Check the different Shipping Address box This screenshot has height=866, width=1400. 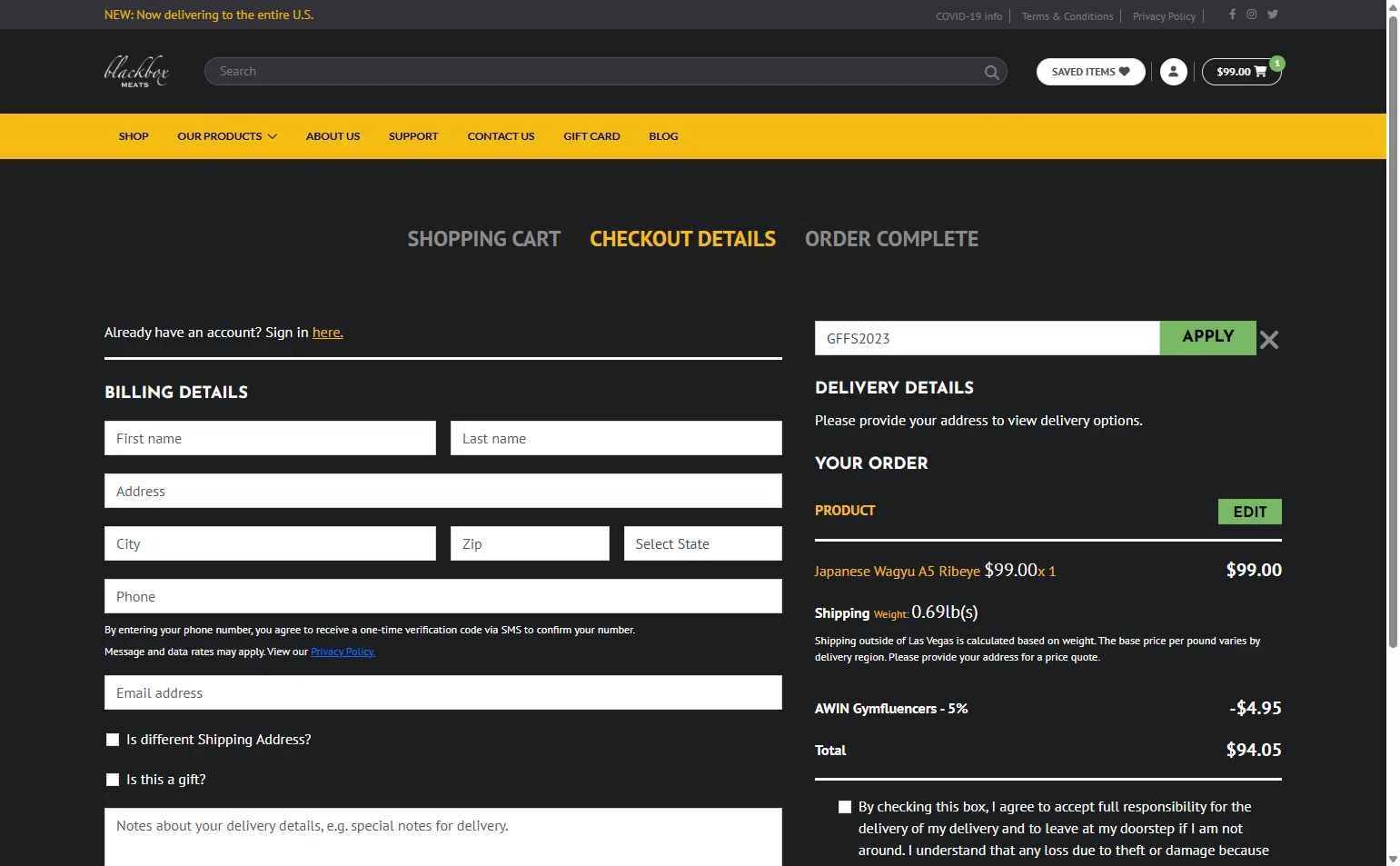point(113,740)
